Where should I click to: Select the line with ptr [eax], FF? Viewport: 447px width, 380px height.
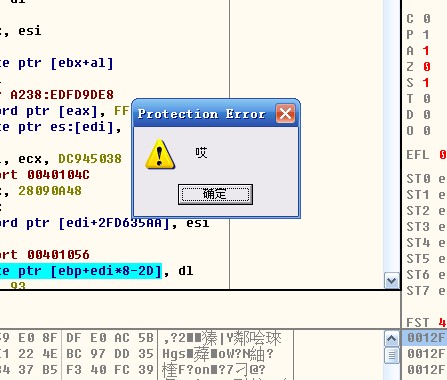click(x=65, y=111)
